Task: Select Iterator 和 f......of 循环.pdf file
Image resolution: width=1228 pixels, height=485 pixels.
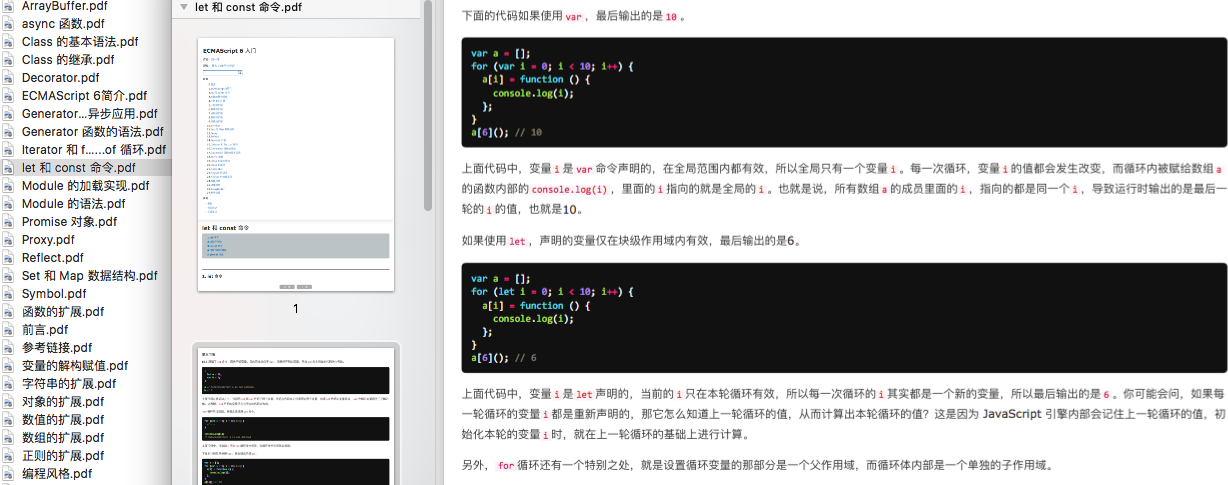Action: [x=94, y=149]
